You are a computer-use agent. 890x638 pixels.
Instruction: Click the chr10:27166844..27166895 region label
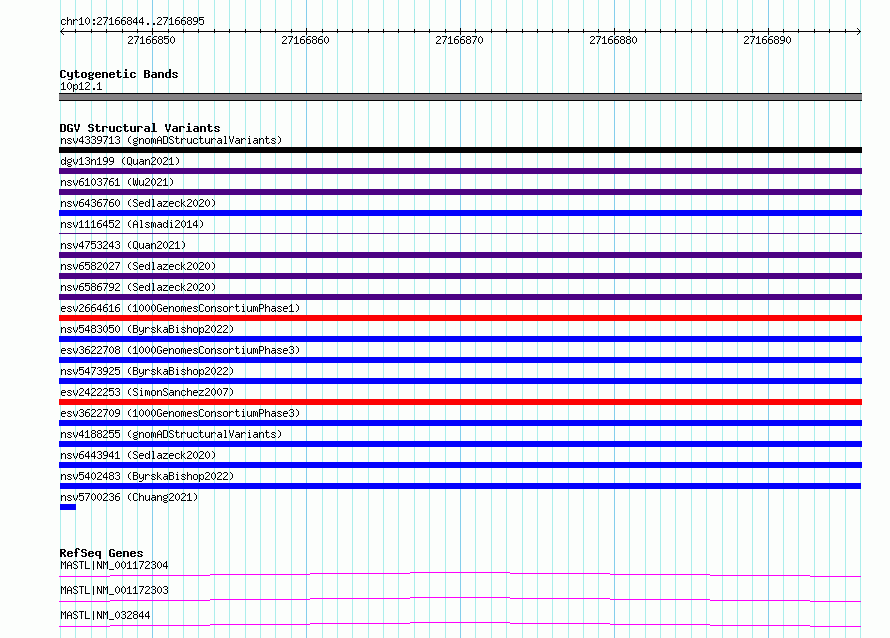coord(132,21)
